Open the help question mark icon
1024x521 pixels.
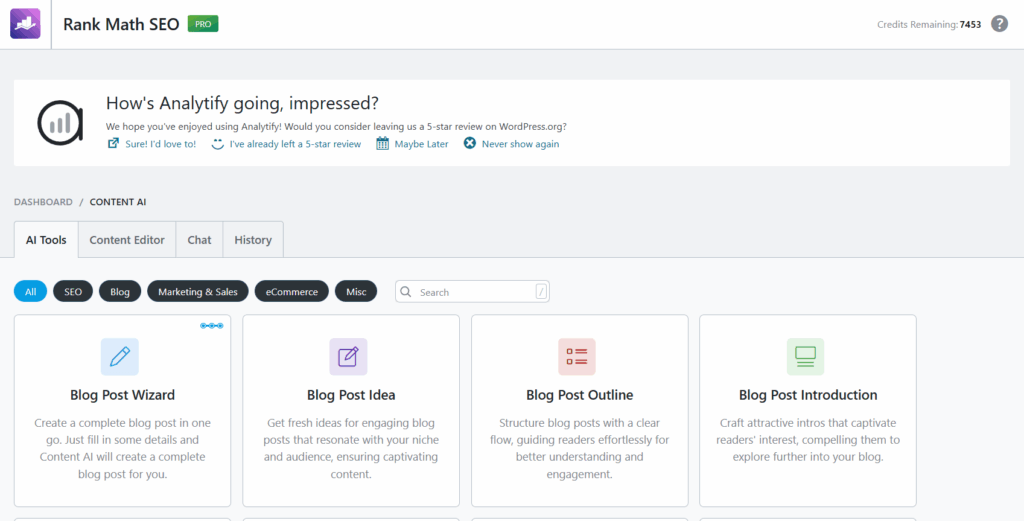[999, 24]
